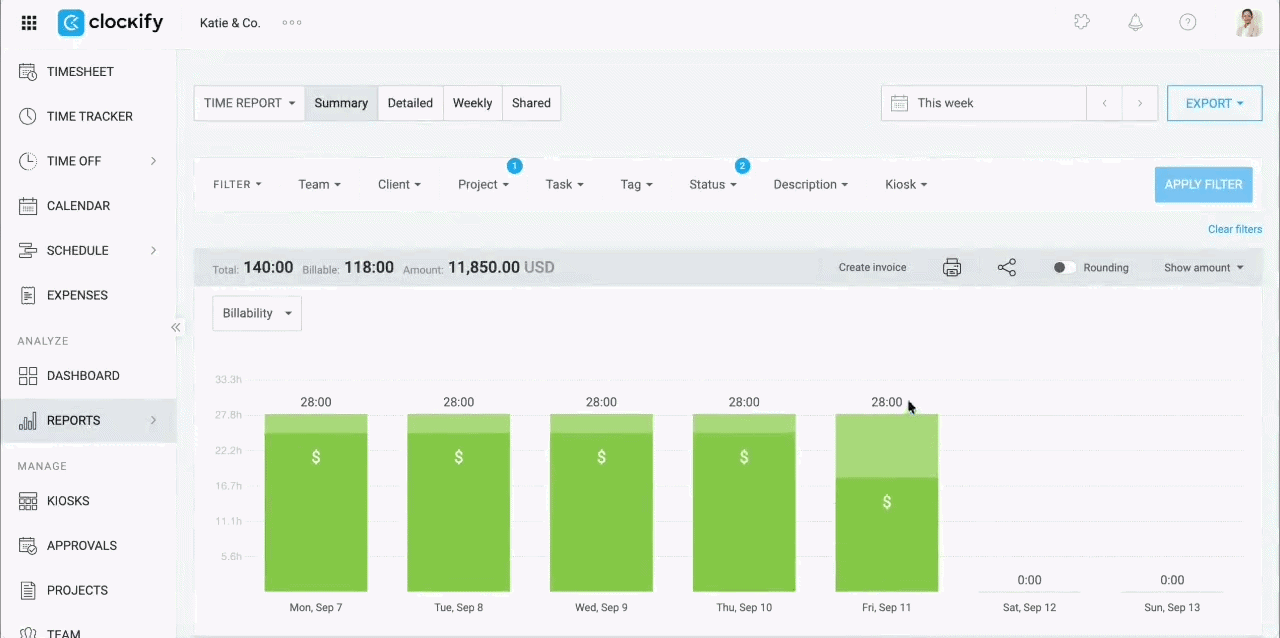
Task: Click the Approvals sidebar icon
Action: click(28, 545)
